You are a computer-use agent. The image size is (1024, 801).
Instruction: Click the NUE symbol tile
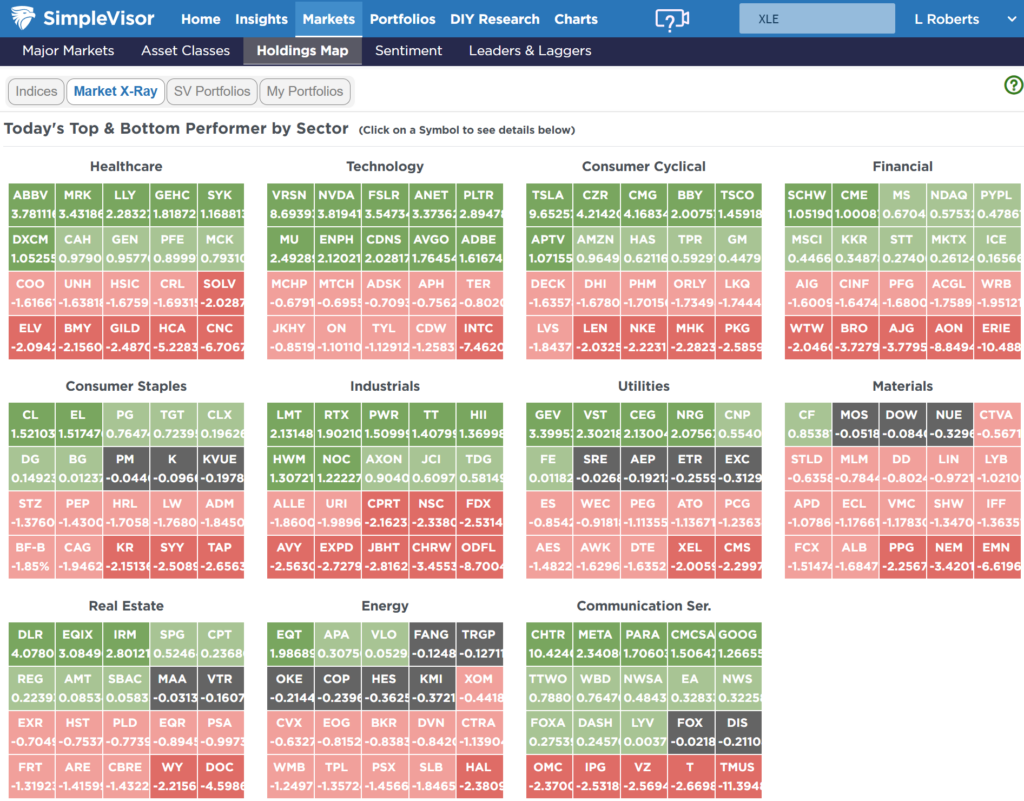point(949,424)
